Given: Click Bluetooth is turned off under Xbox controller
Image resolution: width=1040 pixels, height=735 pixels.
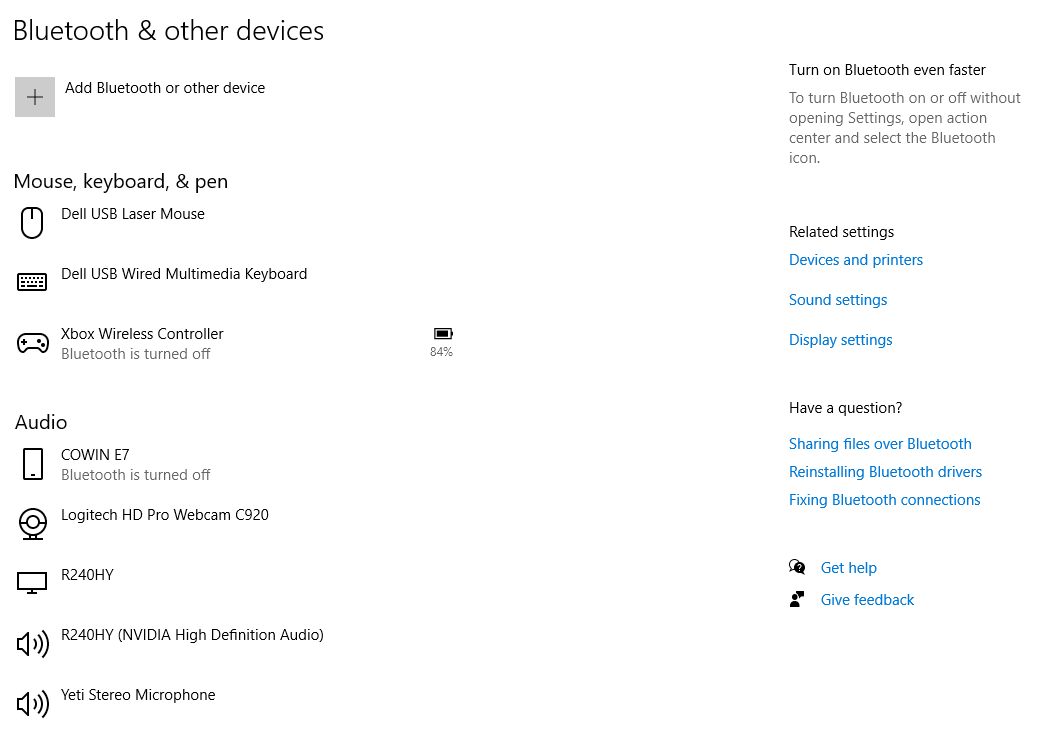Looking at the screenshot, I should pos(135,354).
